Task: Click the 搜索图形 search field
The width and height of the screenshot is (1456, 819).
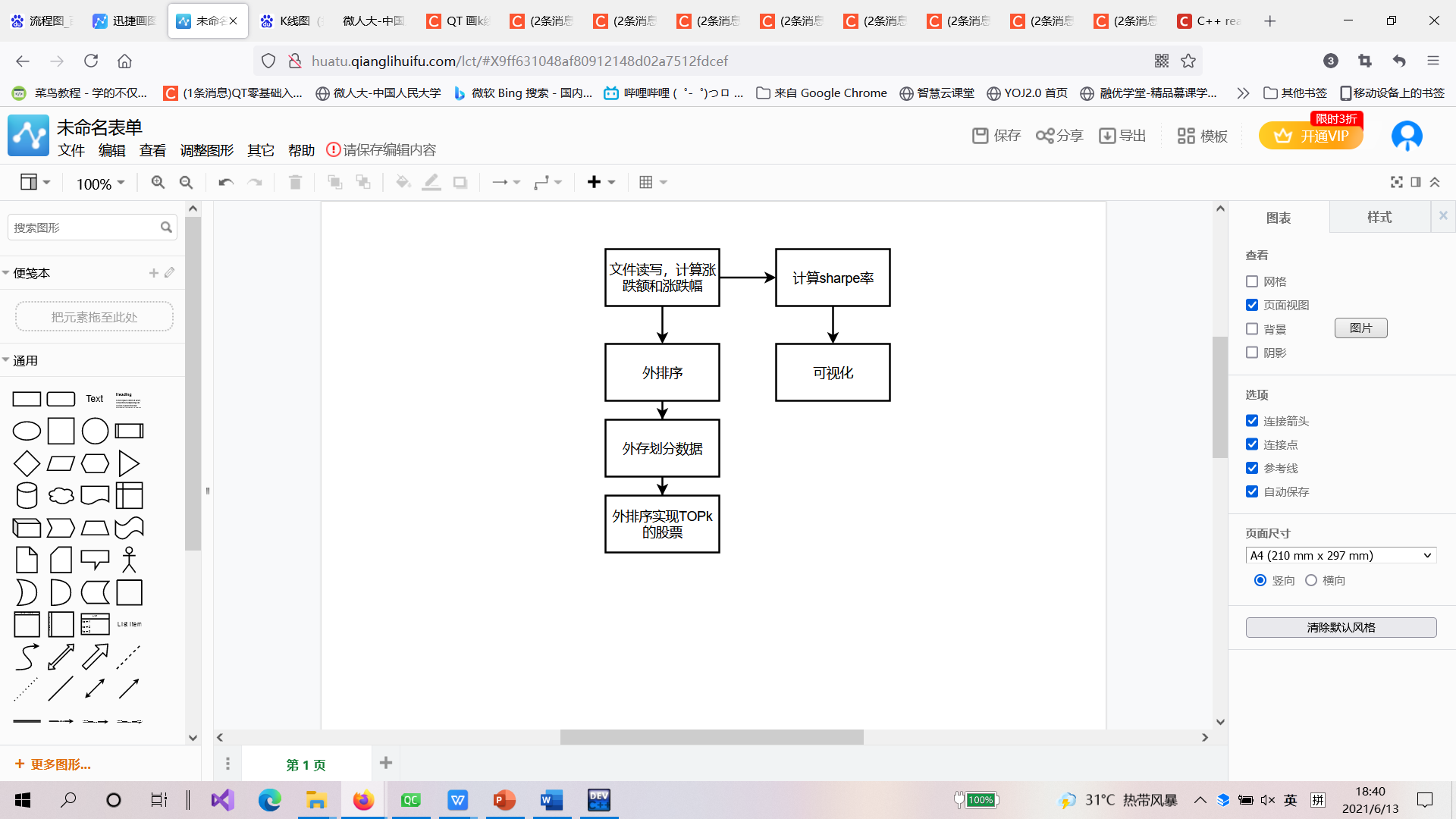Action: pos(83,227)
